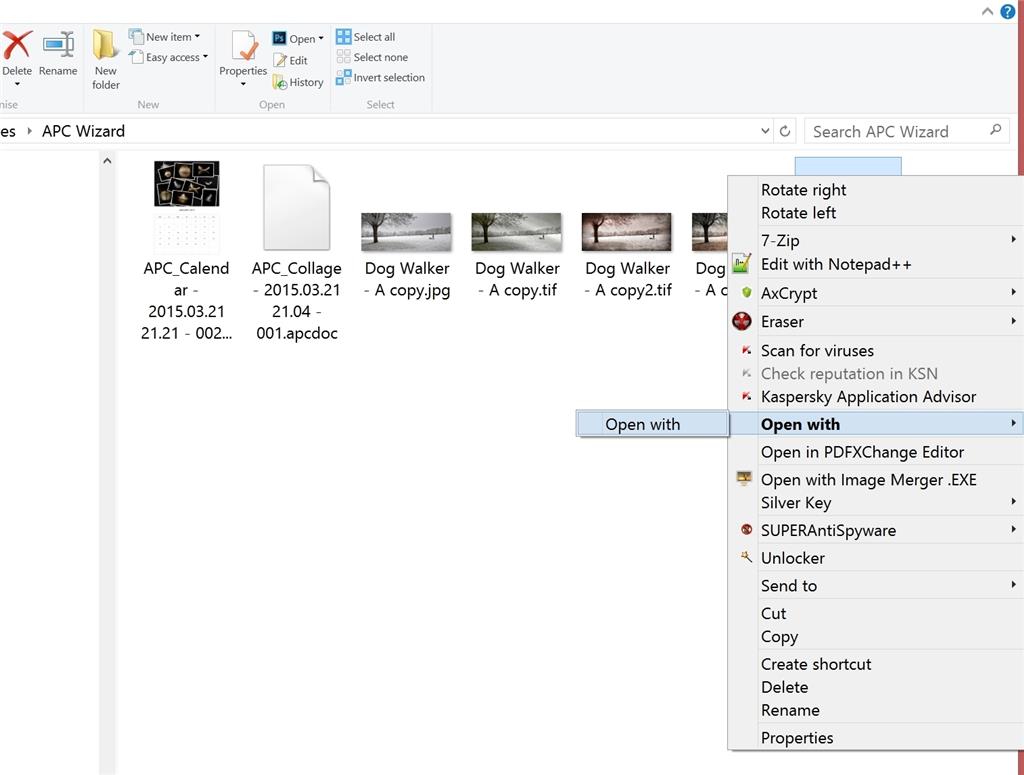This screenshot has width=1024, height=775.
Task: Select Dog Walker - A copy.jpg thumbnail
Action: tap(406, 232)
